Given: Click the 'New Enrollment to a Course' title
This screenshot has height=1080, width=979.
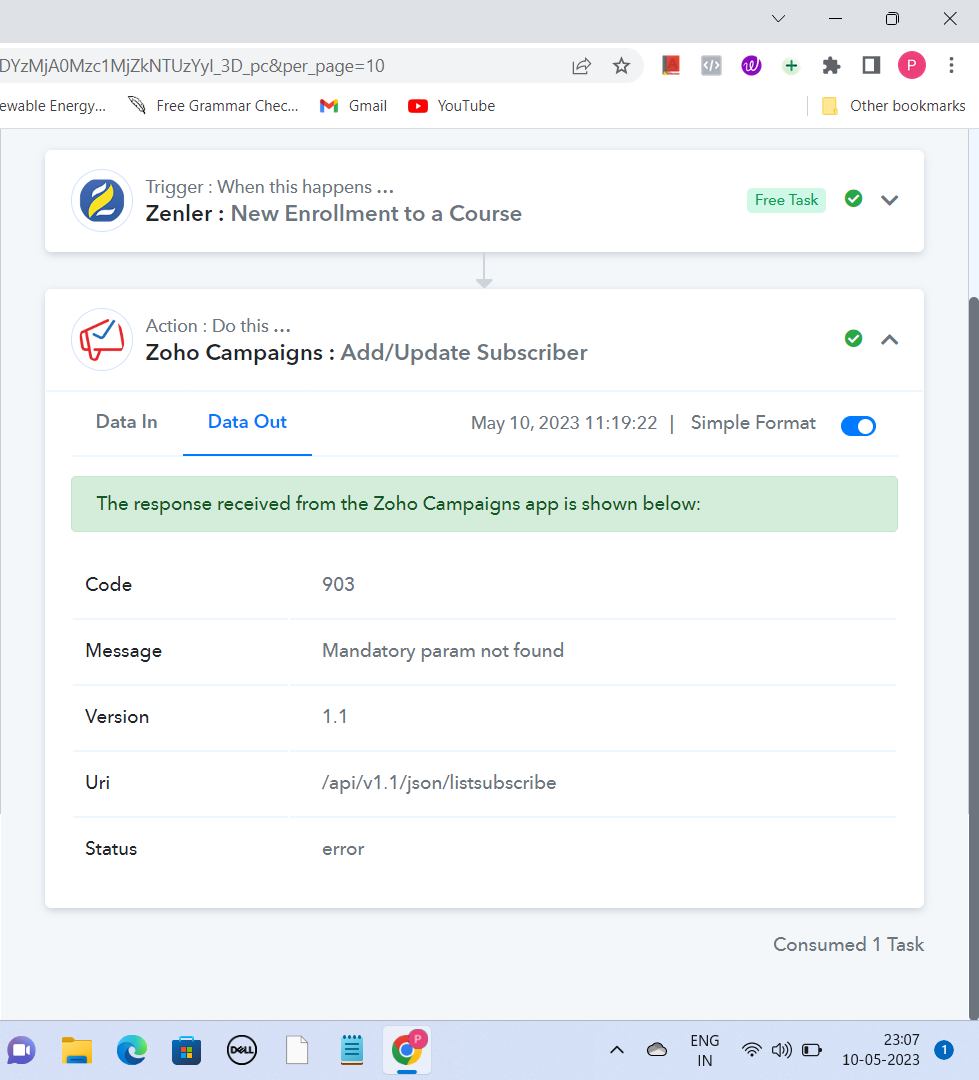Looking at the screenshot, I should pyautogui.click(x=376, y=214).
